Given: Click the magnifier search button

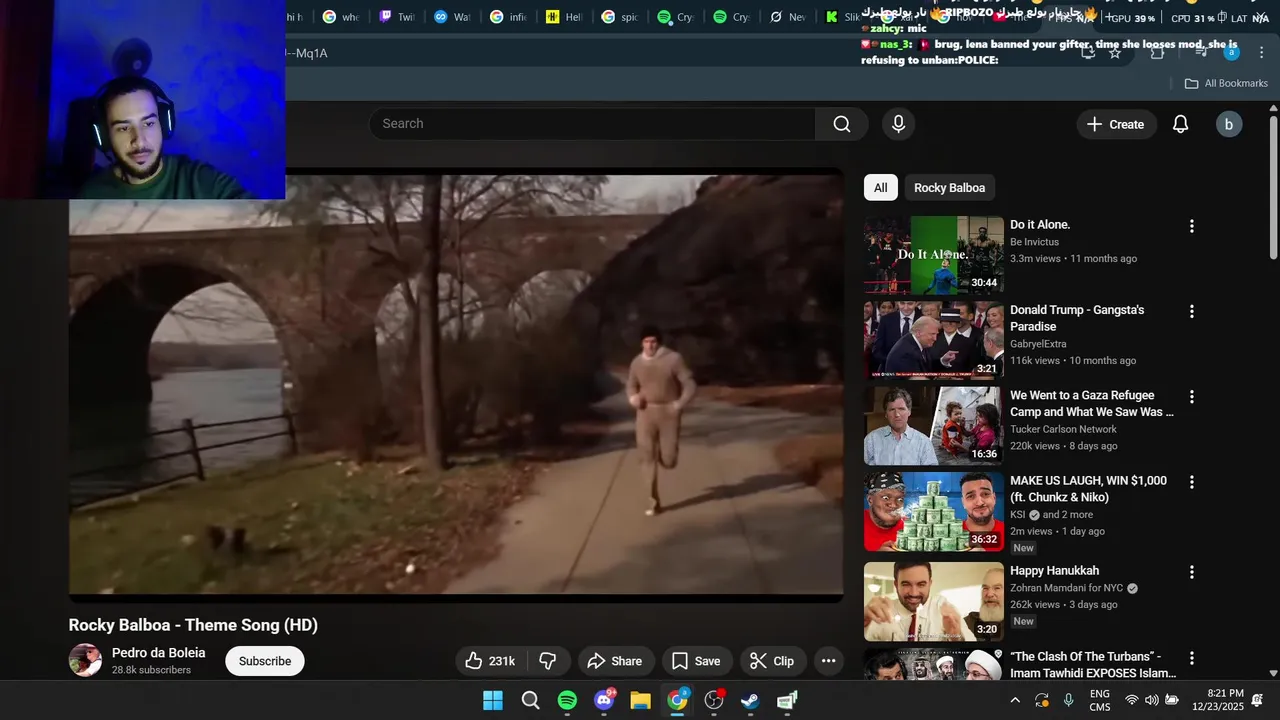Looking at the screenshot, I should [842, 124].
